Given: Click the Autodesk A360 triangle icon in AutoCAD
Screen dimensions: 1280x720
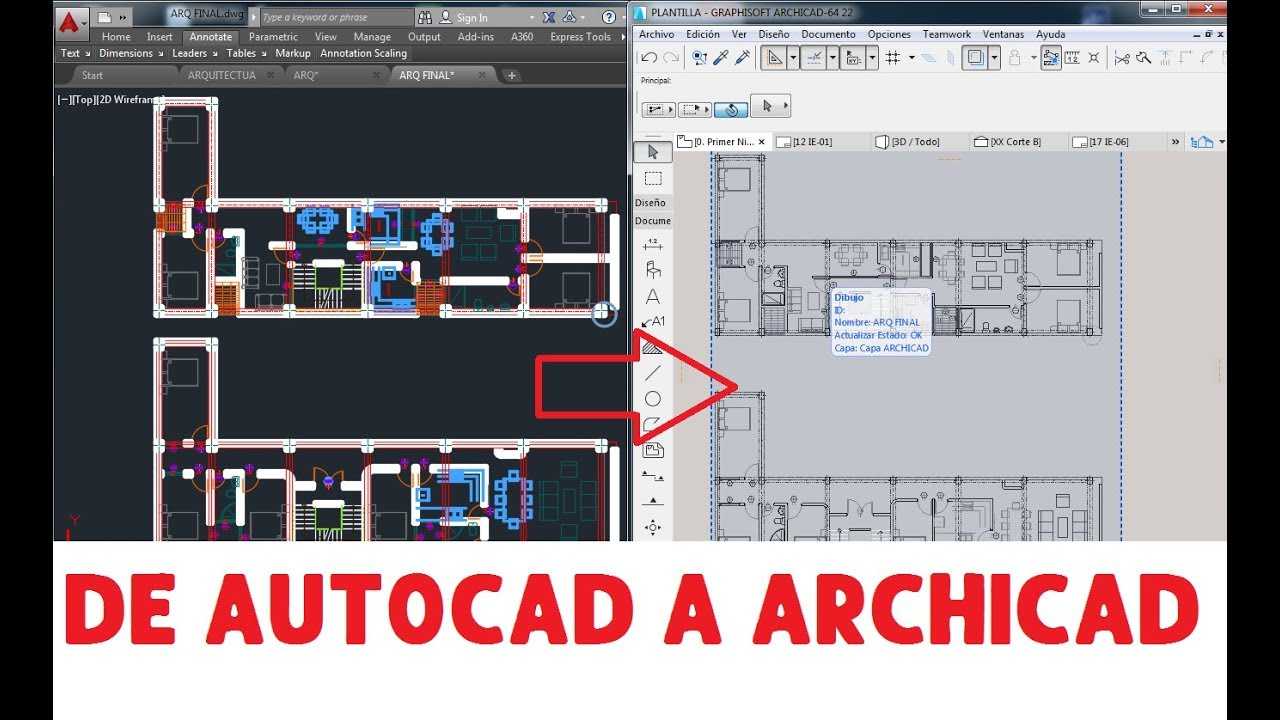Looking at the screenshot, I should pyautogui.click(x=569, y=17).
